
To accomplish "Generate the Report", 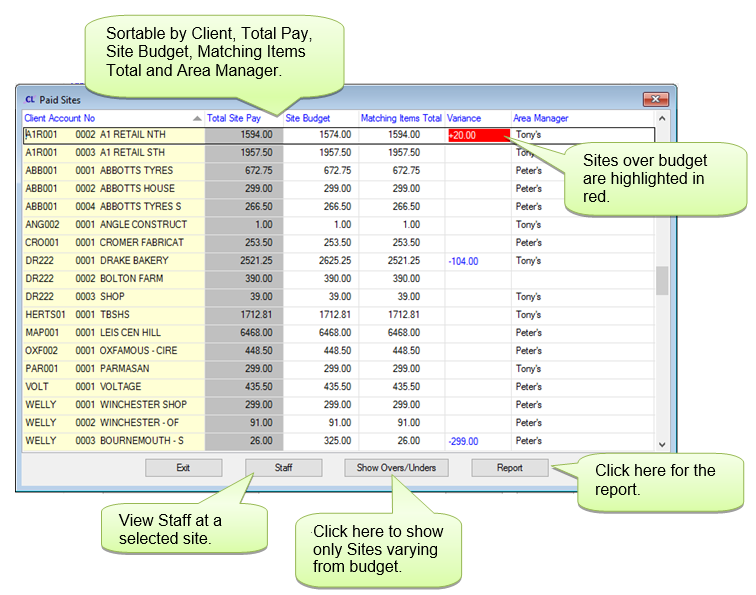I will tap(509, 468).
